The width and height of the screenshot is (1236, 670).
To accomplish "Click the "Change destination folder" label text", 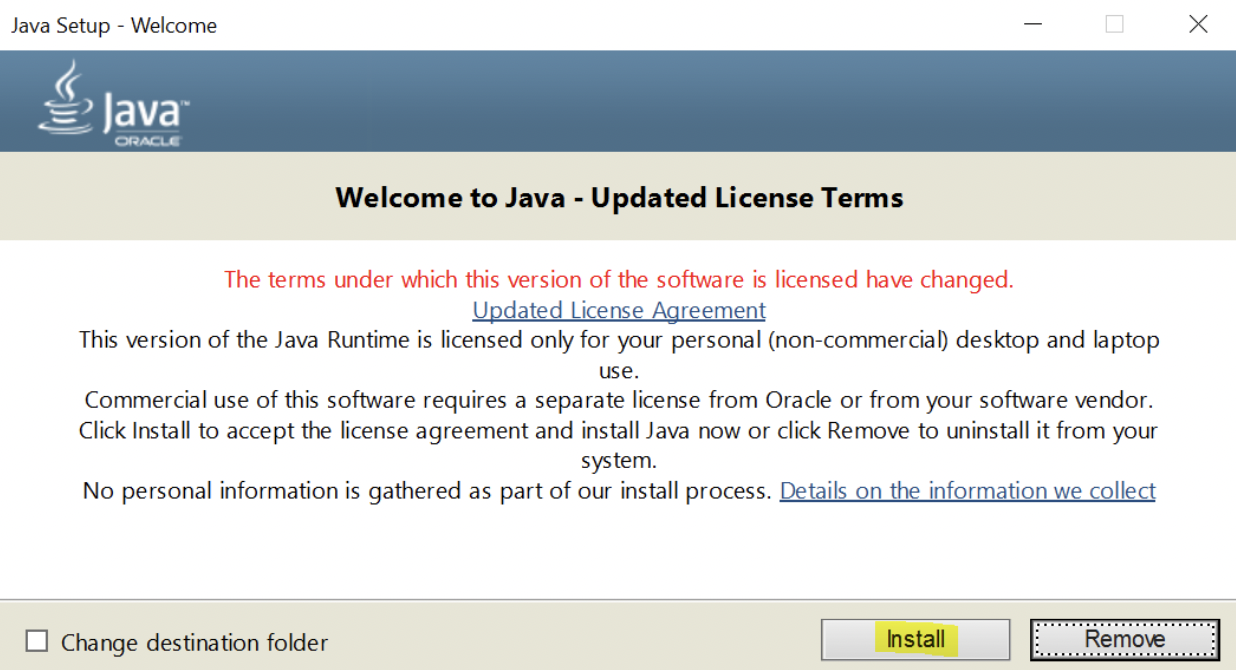I will (x=194, y=643).
